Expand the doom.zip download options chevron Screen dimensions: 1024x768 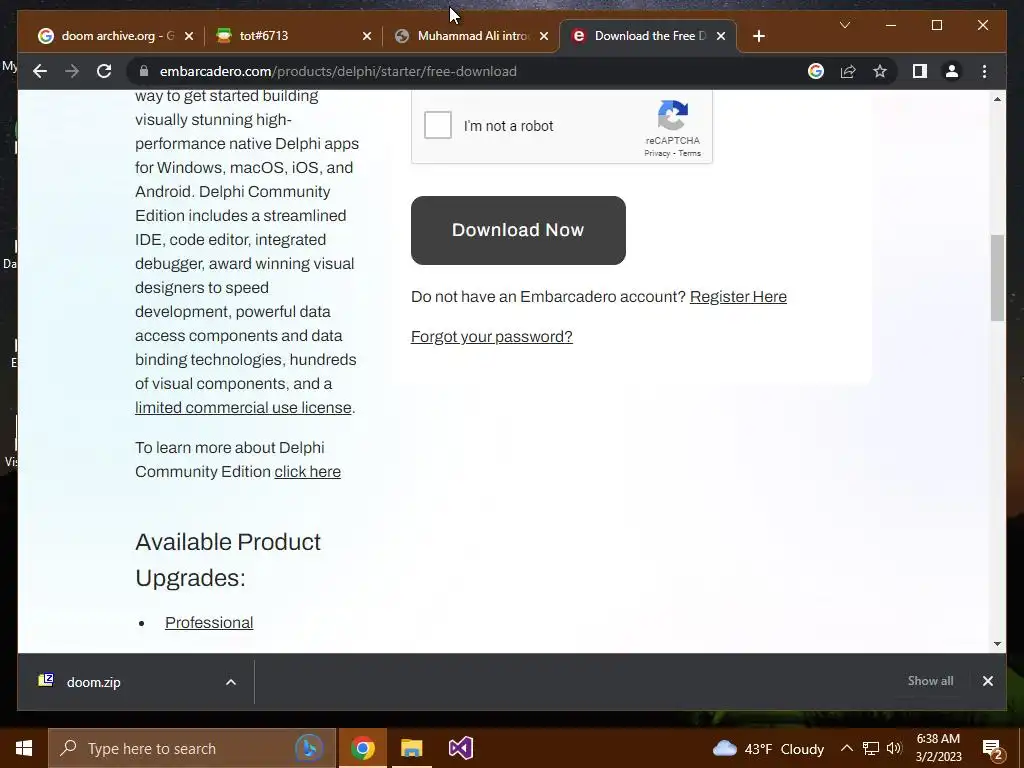tap(231, 682)
